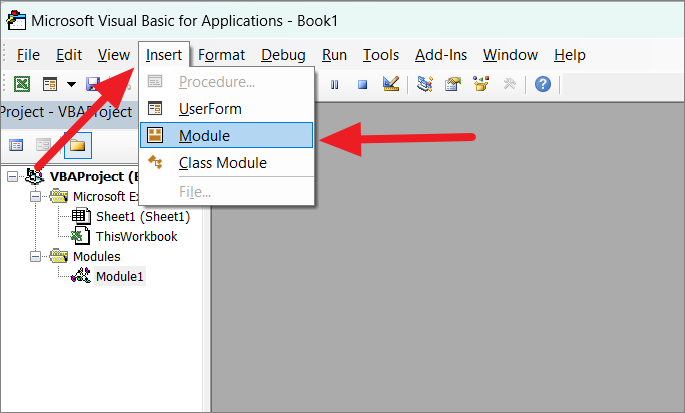Screen dimensions: 685x413
Task: Click the ThisWorkbook icon in tree
Action: click(x=81, y=236)
